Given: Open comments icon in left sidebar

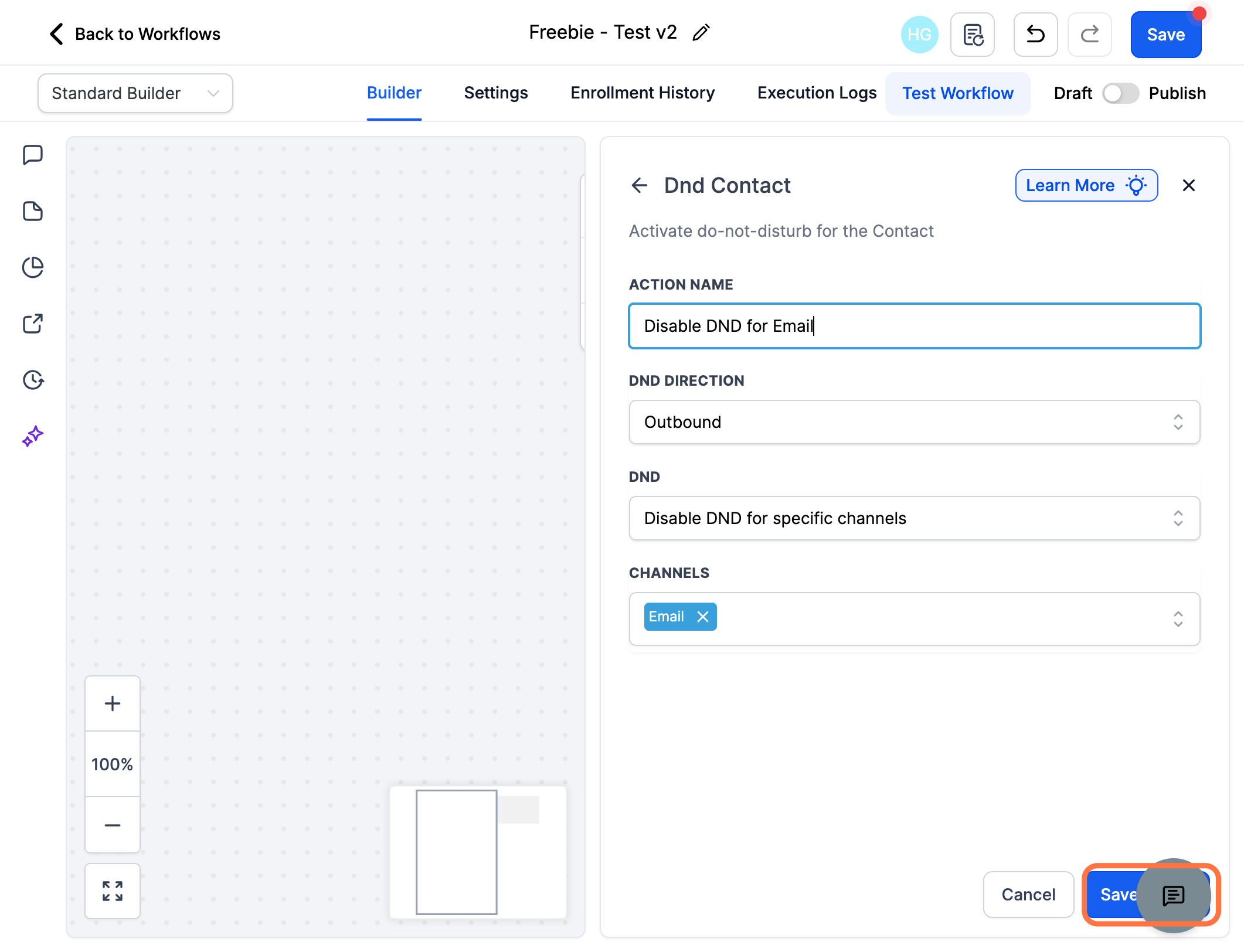Looking at the screenshot, I should point(33,155).
